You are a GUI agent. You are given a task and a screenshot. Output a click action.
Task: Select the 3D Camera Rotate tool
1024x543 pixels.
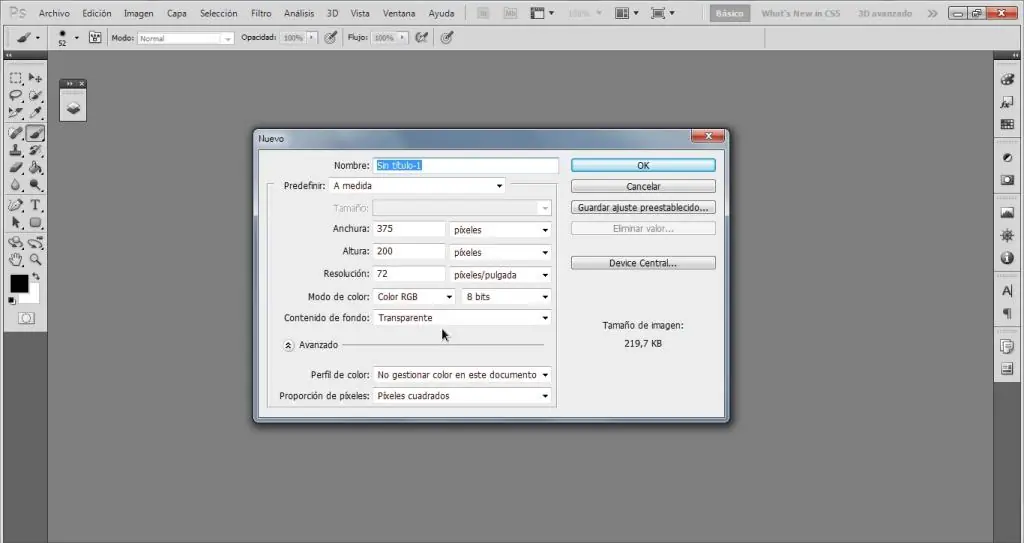(x=35, y=242)
